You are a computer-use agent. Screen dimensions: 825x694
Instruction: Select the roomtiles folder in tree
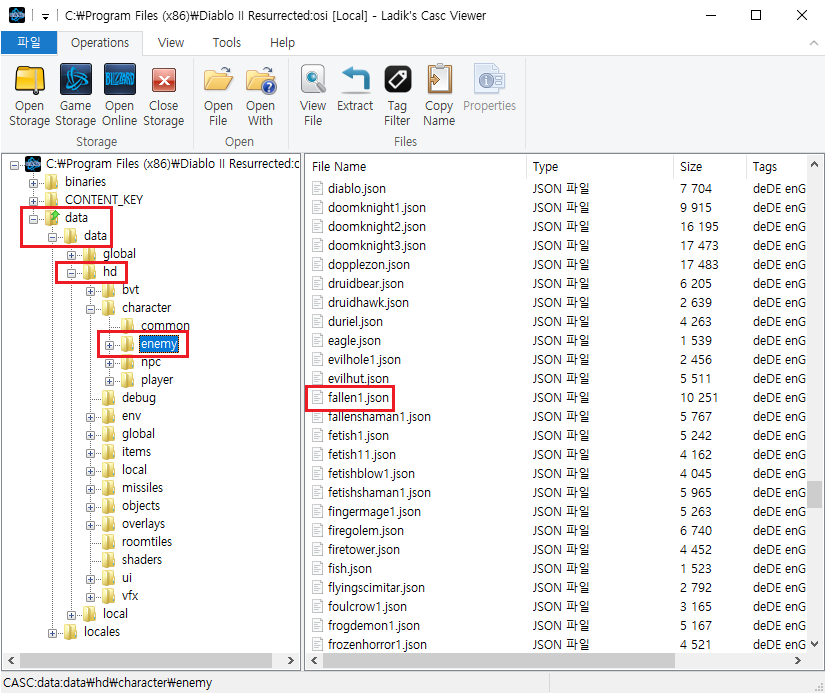[x=147, y=541]
